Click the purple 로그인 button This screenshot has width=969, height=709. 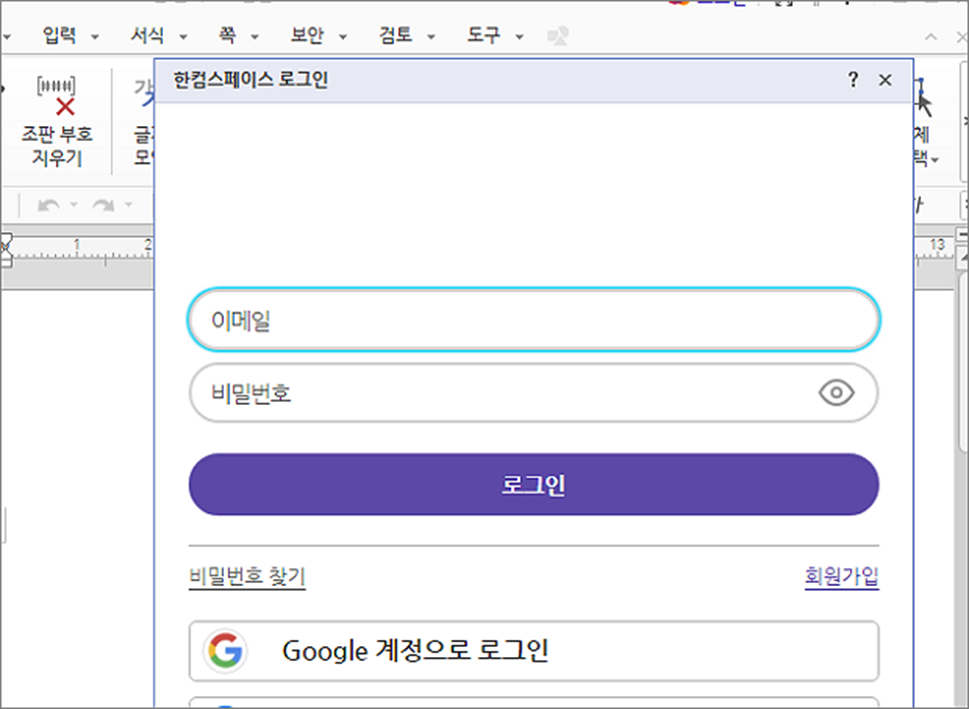pos(534,485)
